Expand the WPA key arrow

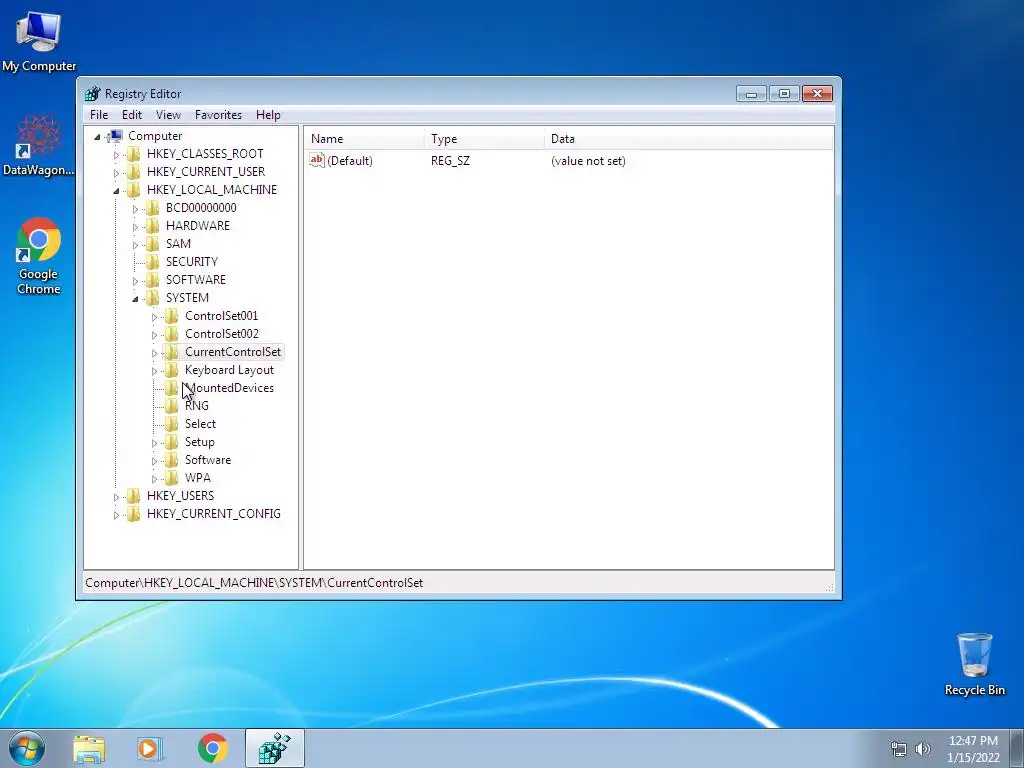point(154,479)
